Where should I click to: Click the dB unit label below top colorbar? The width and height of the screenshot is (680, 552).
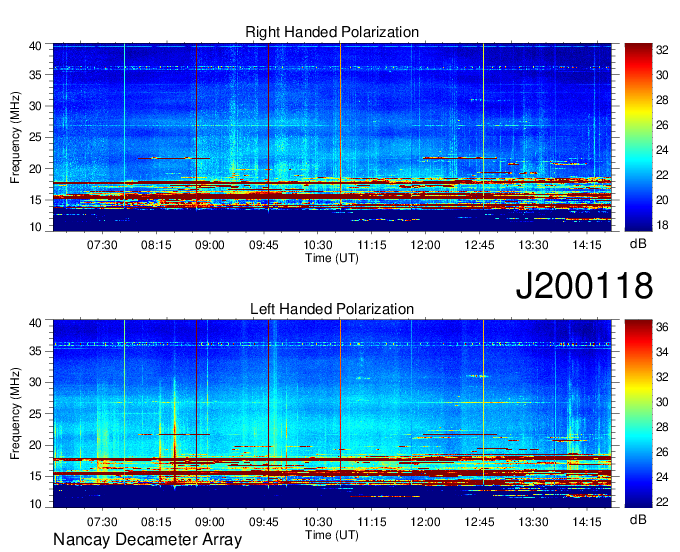[638, 244]
